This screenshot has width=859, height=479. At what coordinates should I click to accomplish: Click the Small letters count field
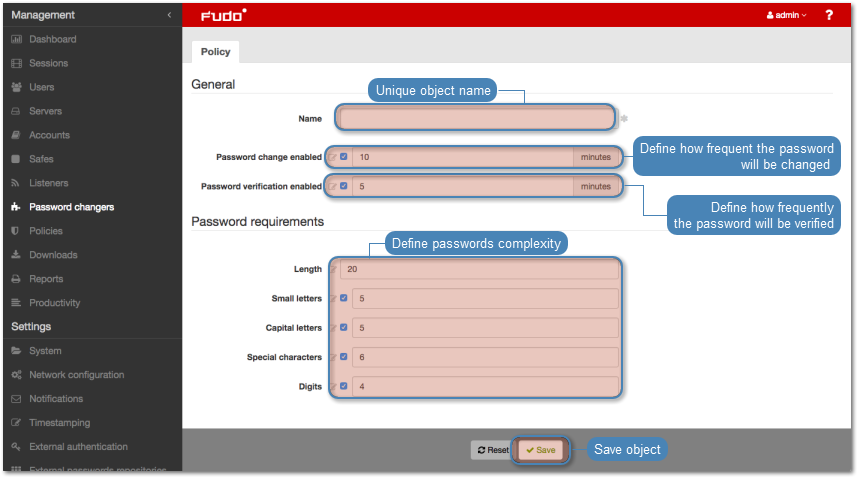[x=485, y=299]
